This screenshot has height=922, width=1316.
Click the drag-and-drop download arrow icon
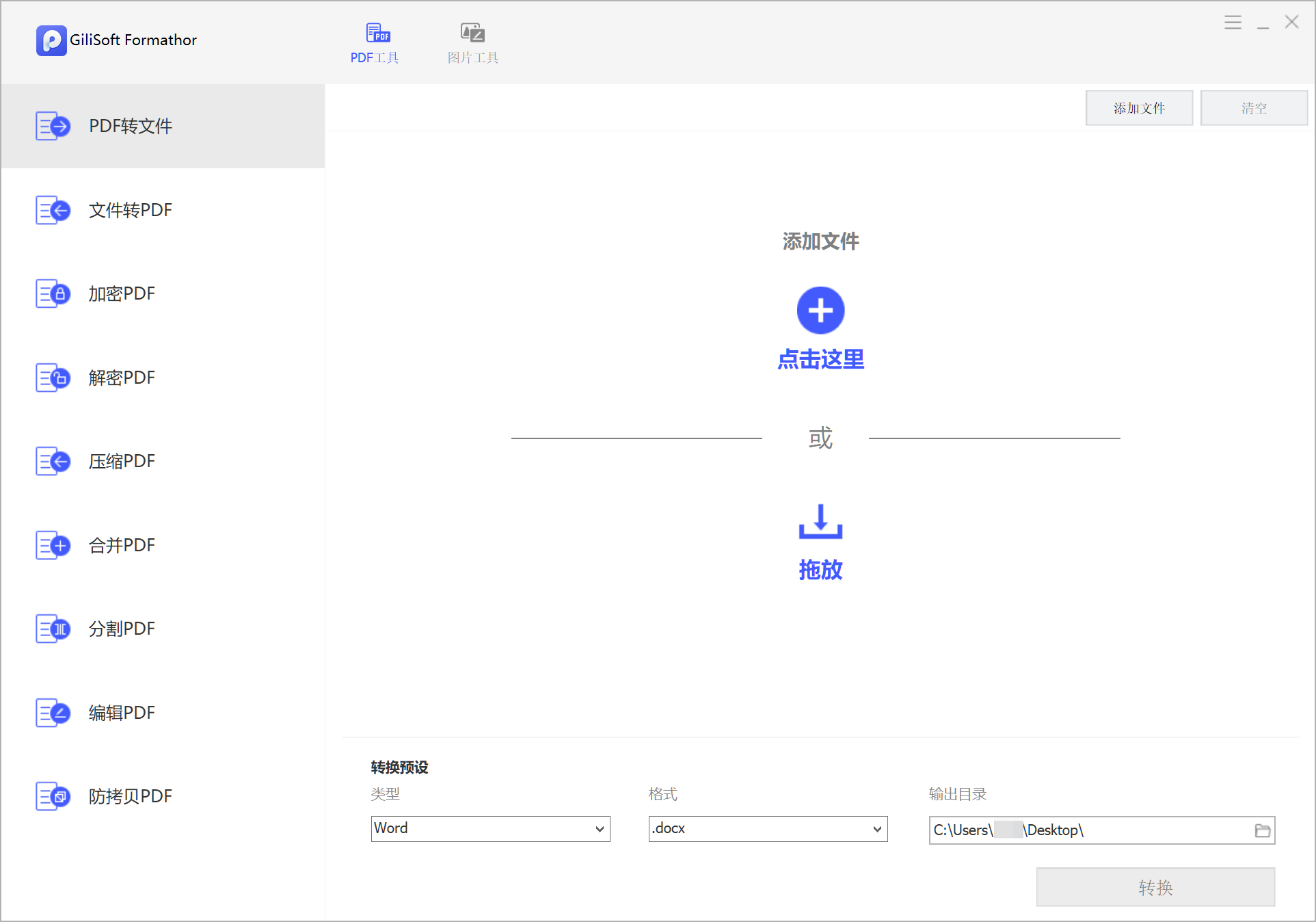pyautogui.click(x=820, y=522)
